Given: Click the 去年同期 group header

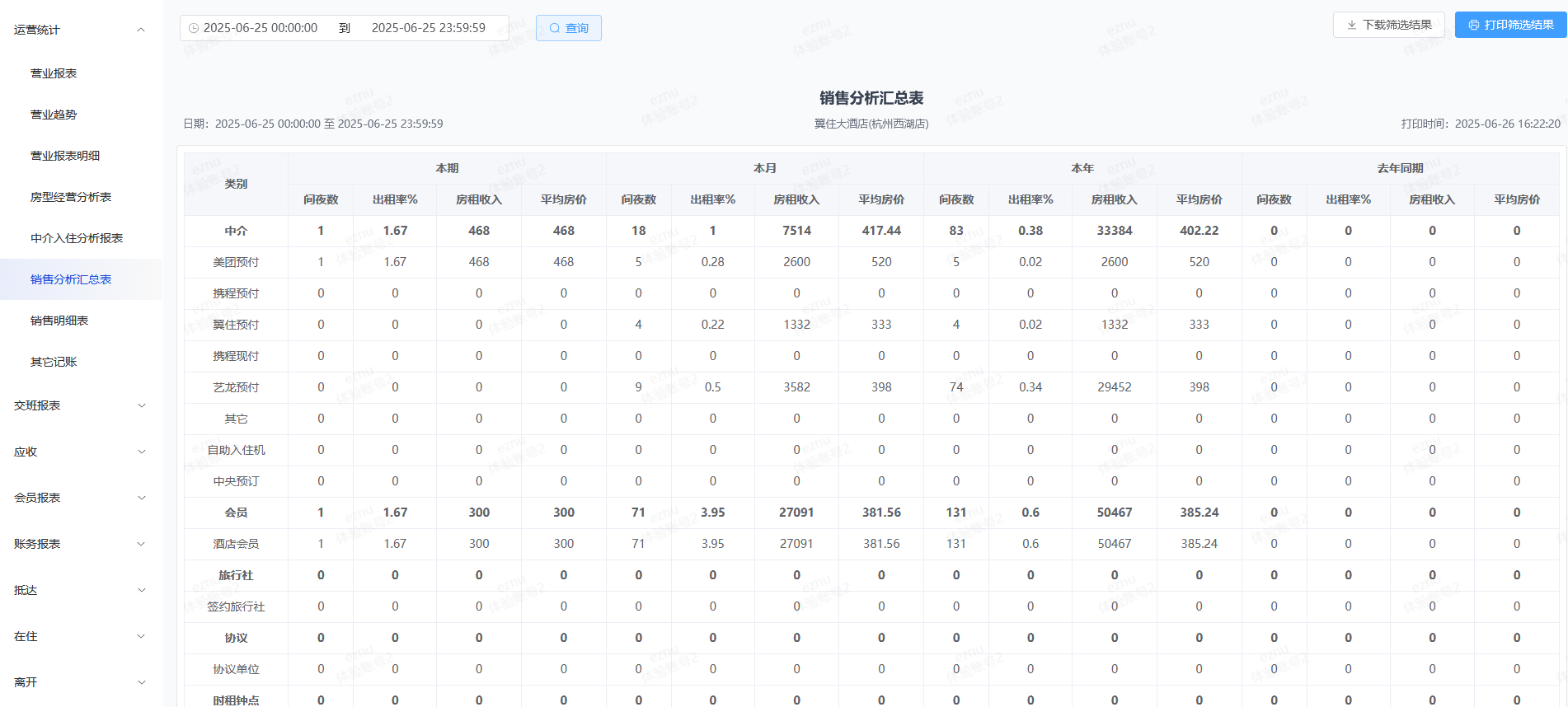Looking at the screenshot, I should point(1400,168).
